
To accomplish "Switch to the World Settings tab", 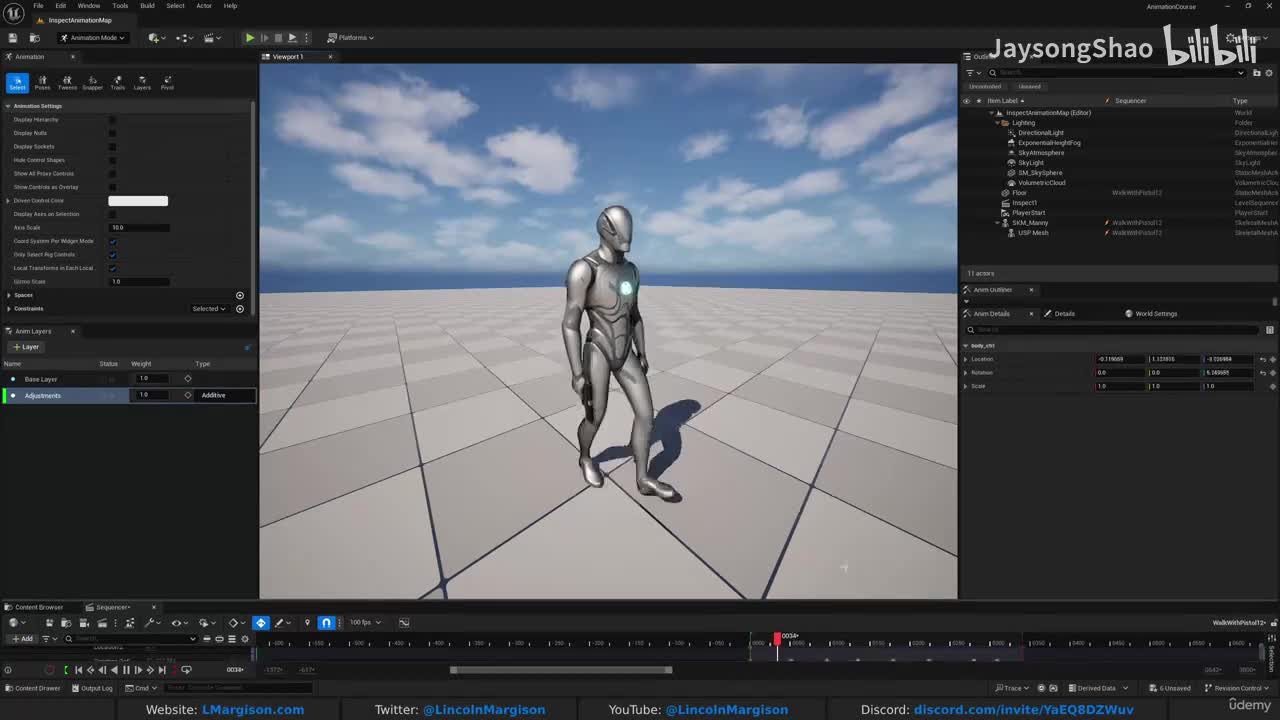I will click(x=1151, y=314).
